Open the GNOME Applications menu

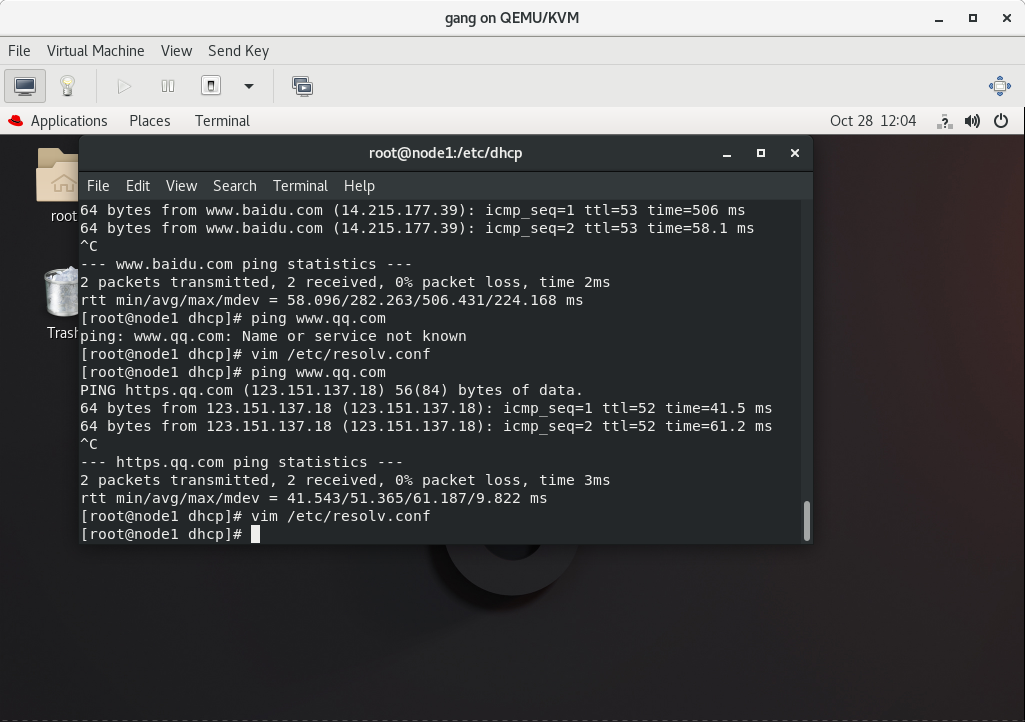69,121
